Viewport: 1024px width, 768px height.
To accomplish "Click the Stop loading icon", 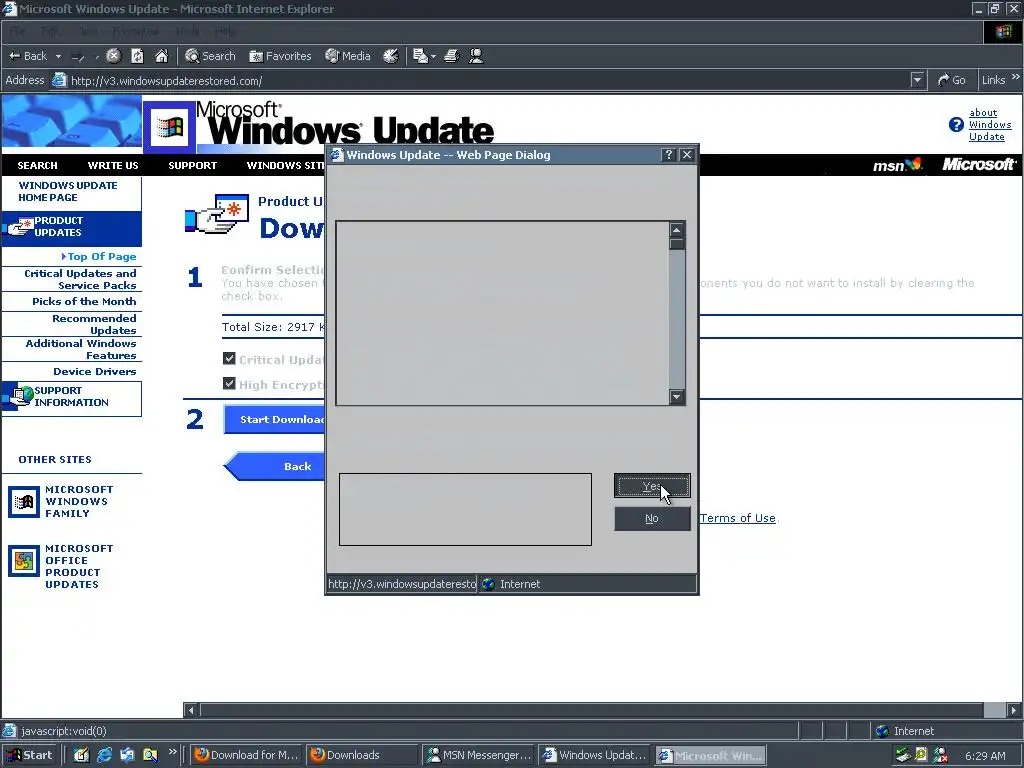I will tap(114, 56).
